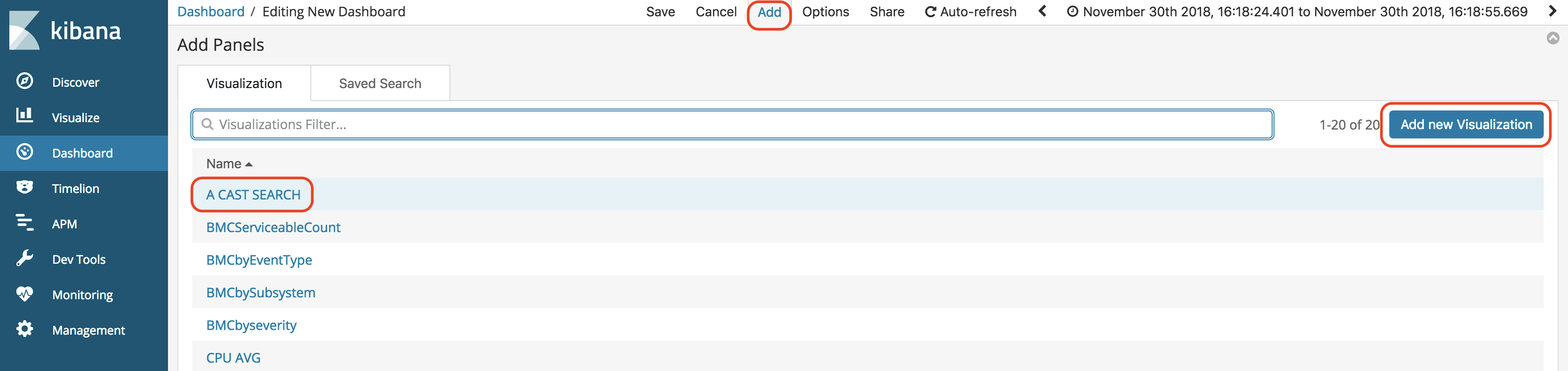Switch to the Visualization tab
The width and height of the screenshot is (1568, 371).
(x=244, y=83)
